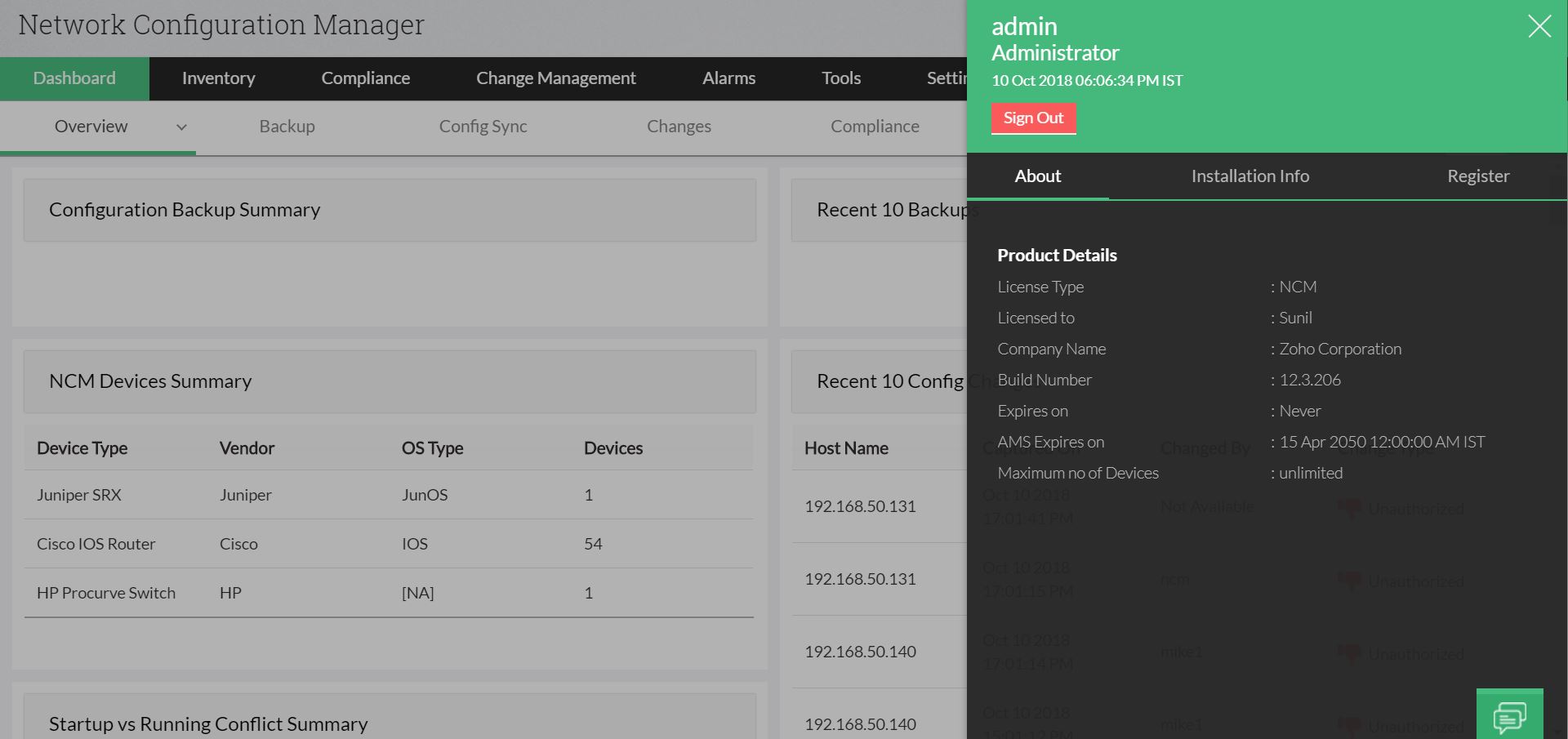Viewport: 1568px width, 739px height.
Task: Sort by the Device Type column header
Action: tap(82, 448)
